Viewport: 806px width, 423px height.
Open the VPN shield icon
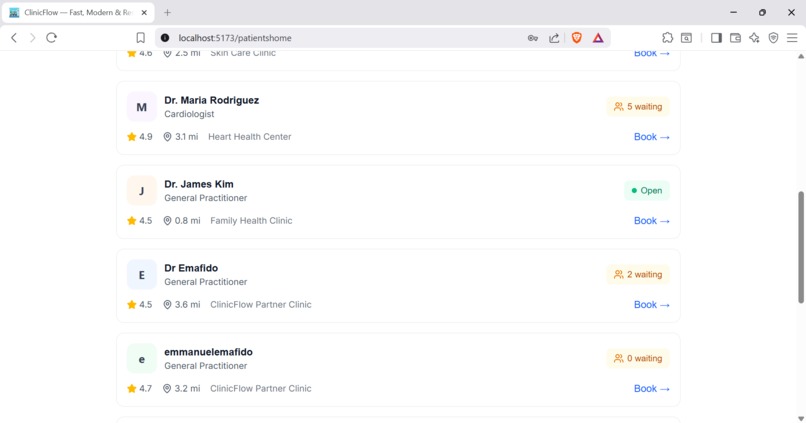click(x=773, y=38)
